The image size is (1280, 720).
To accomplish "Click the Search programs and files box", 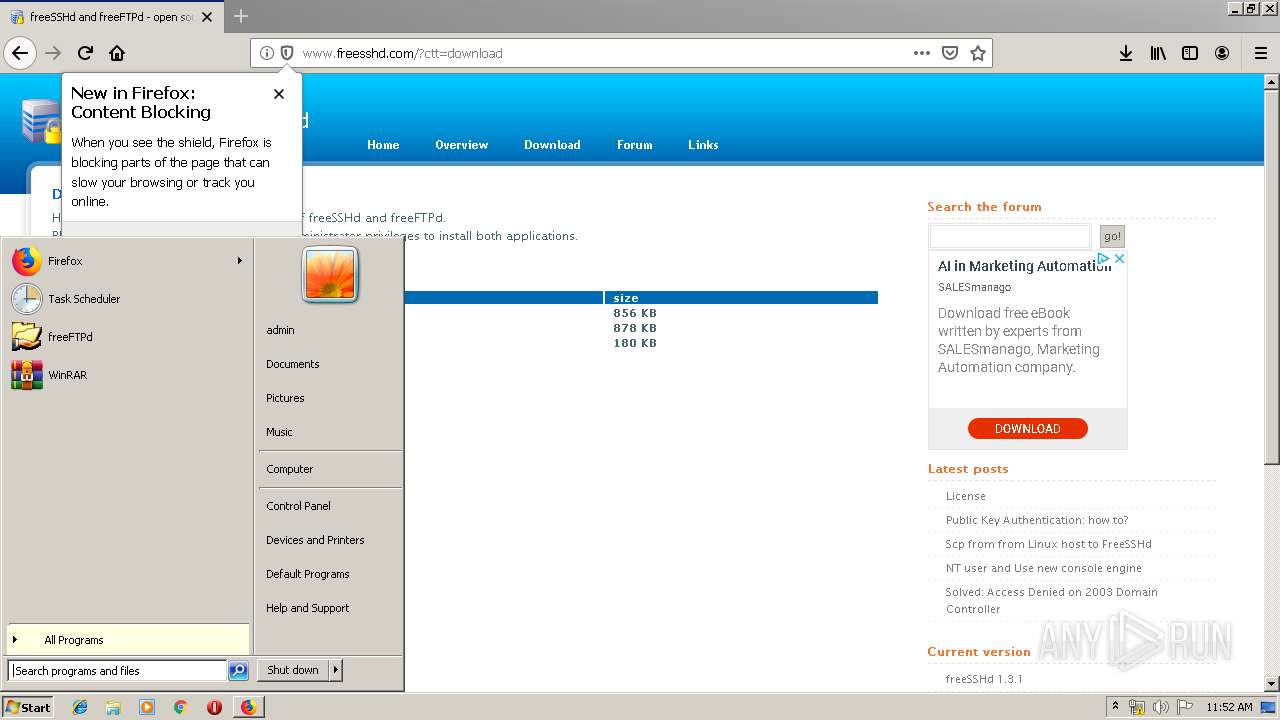I will click(117, 671).
